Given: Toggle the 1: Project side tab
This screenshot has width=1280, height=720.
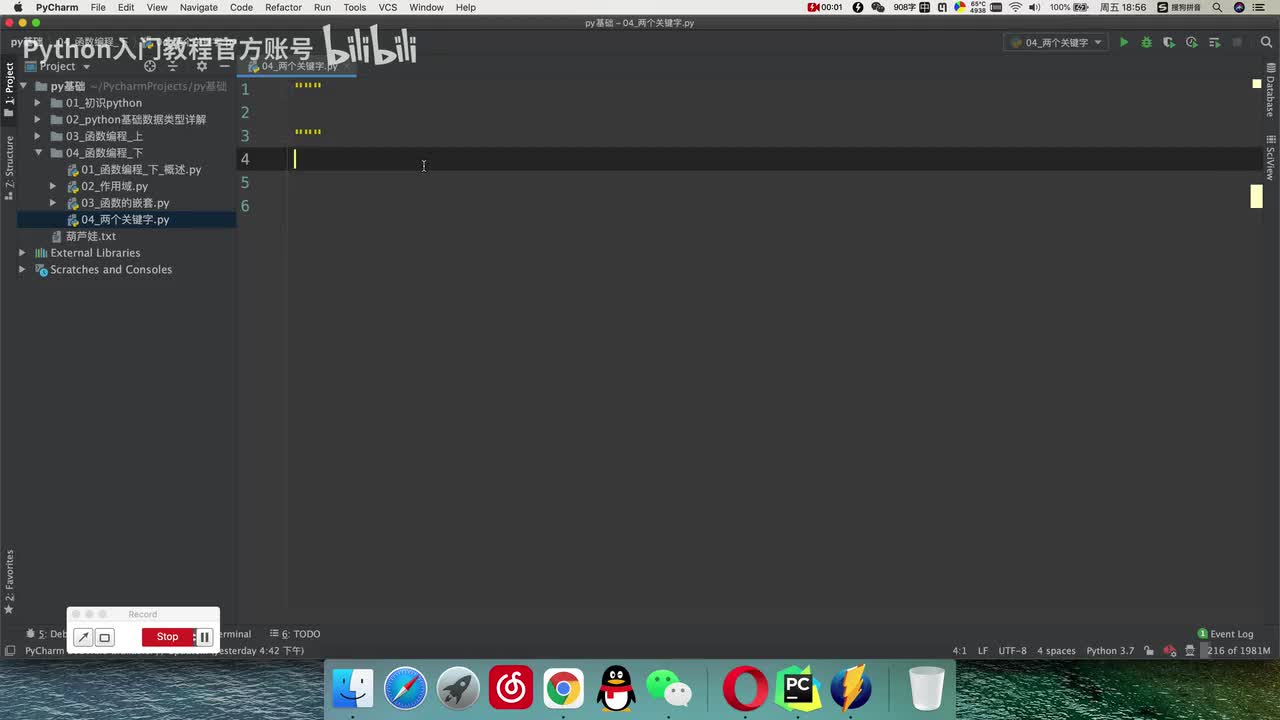Looking at the screenshot, I should tap(9, 91).
